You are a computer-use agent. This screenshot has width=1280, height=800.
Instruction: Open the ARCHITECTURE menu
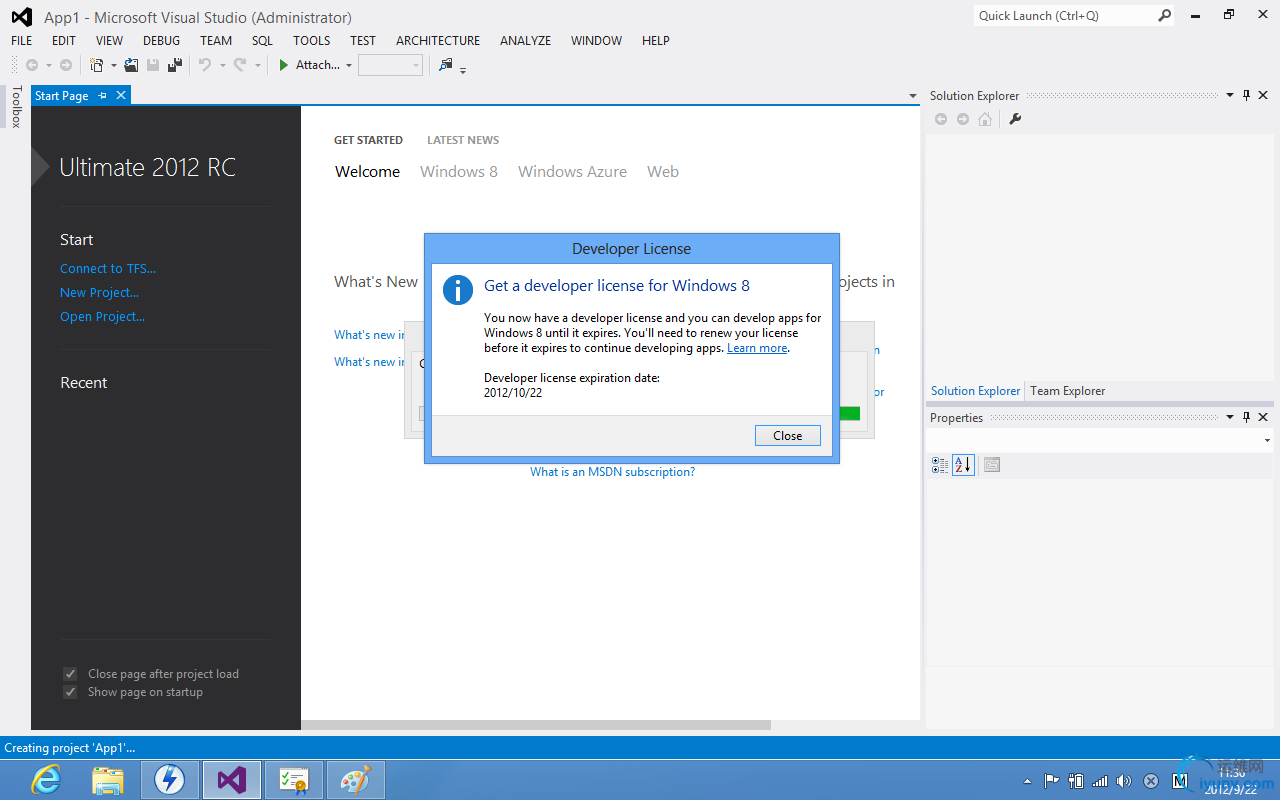(x=438, y=41)
